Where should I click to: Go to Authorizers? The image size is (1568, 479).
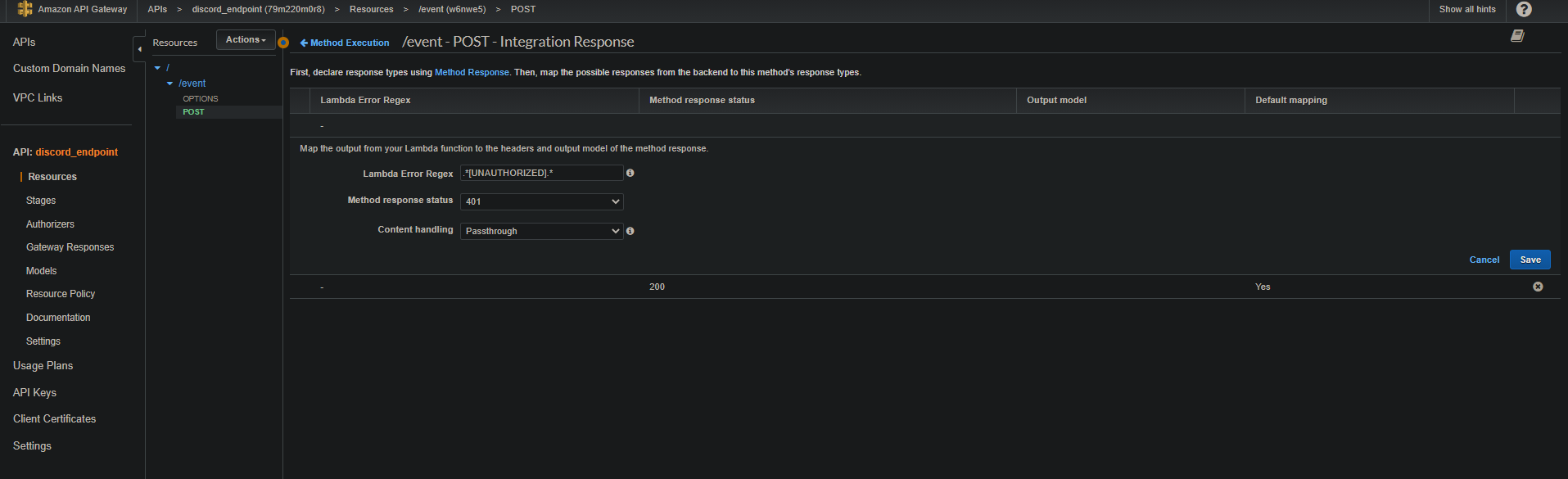coord(50,224)
